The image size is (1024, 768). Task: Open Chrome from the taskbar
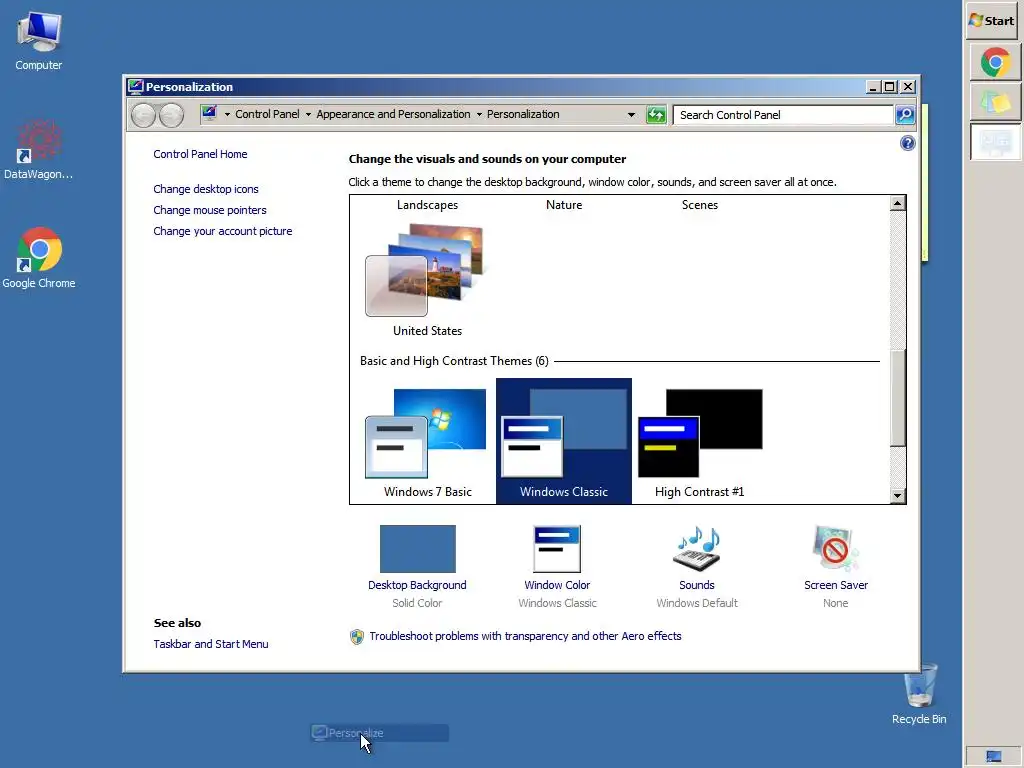(x=995, y=63)
